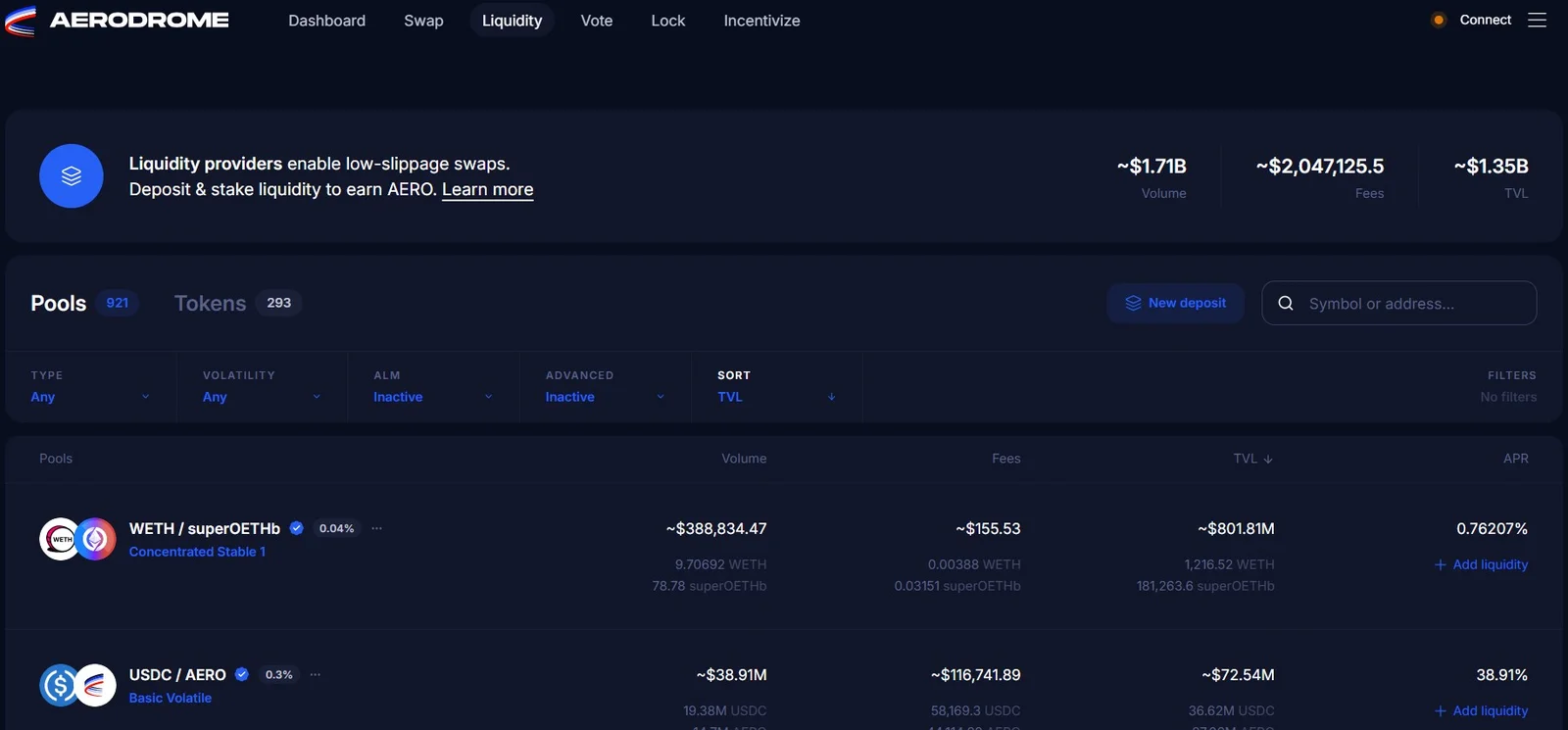Click the ~$801.81M TVL value

[1236, 528]
